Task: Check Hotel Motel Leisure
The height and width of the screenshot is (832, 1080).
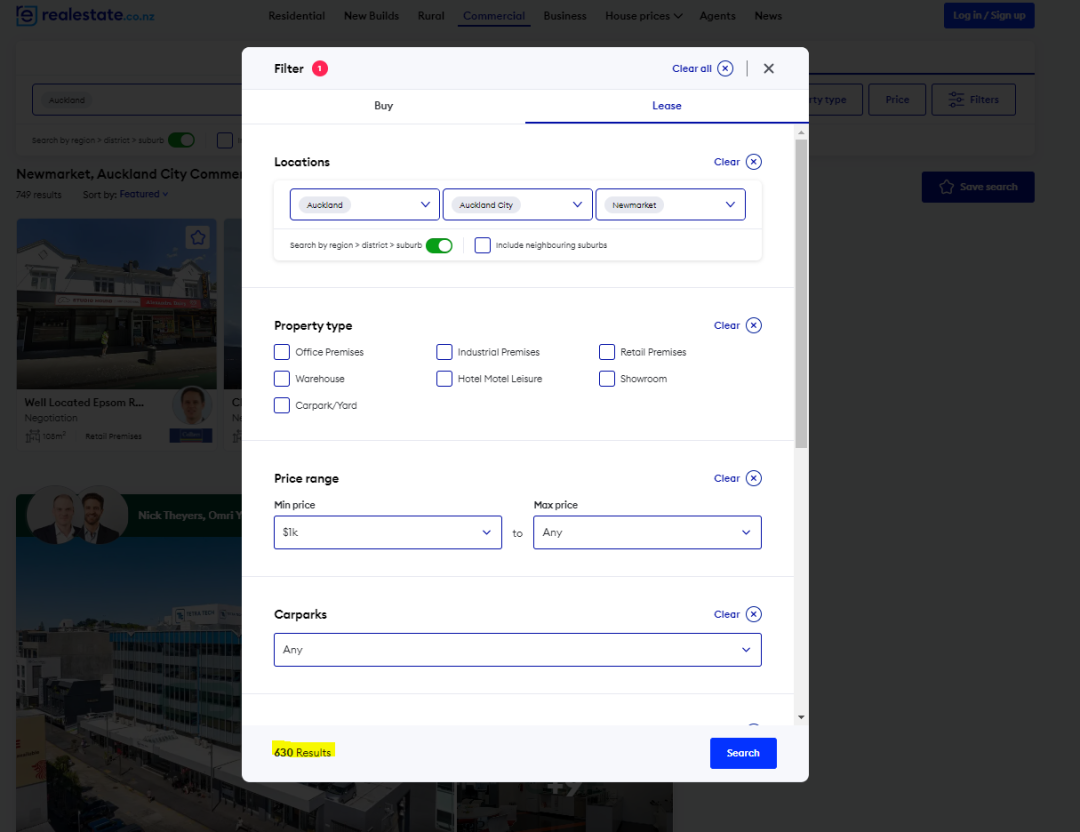Action: tap(444, 379)
